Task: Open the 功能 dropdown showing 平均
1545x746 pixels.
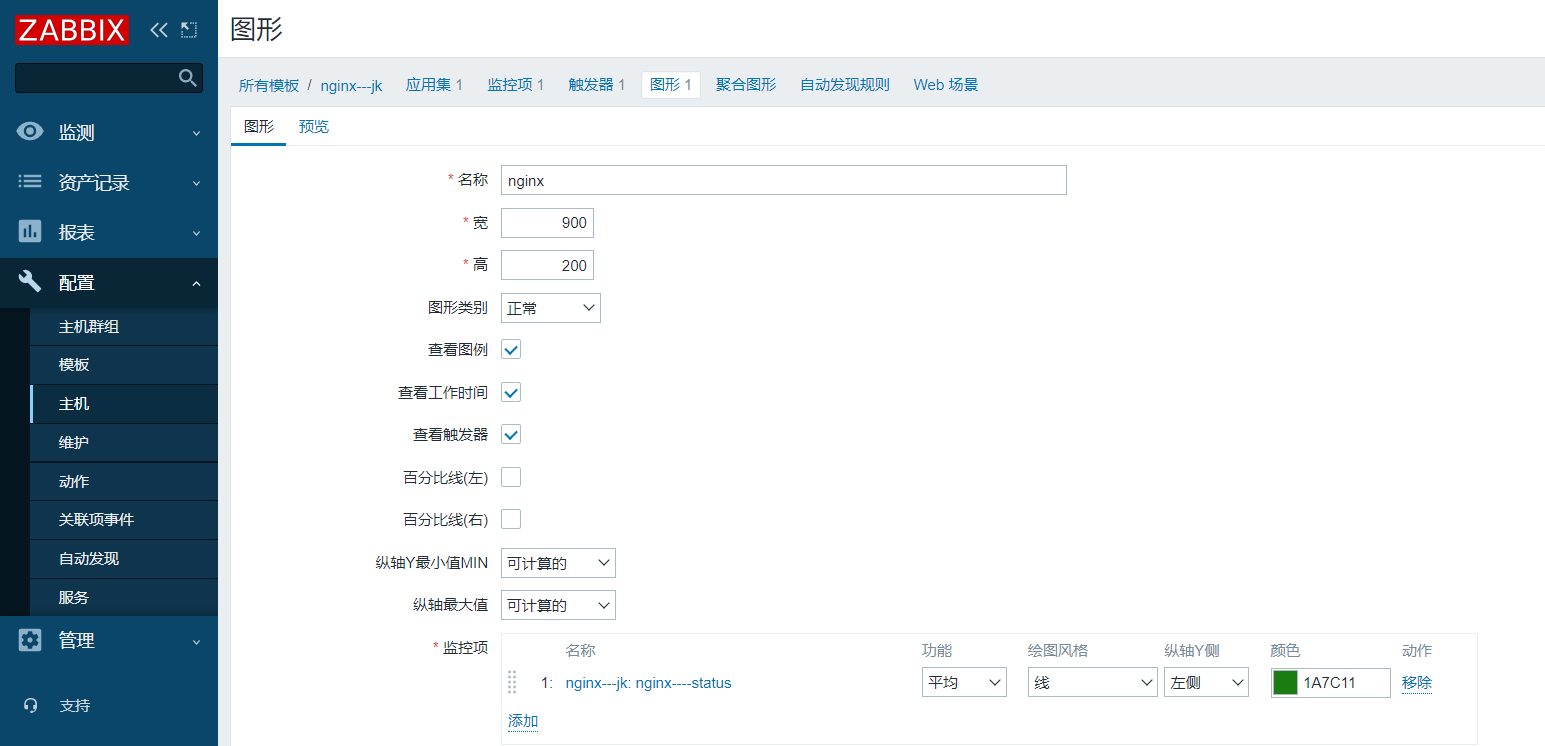Action: coord(964,682)
